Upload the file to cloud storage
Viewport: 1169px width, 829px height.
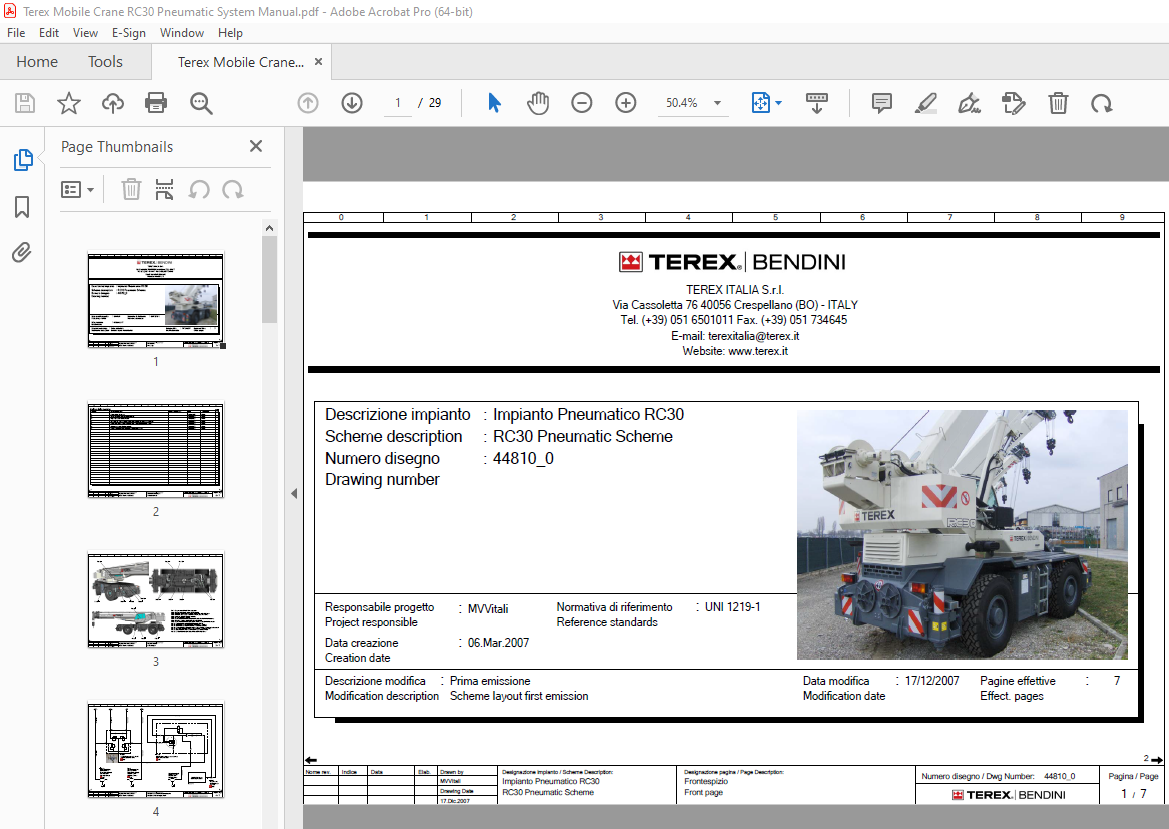click(x=113, y=103)
